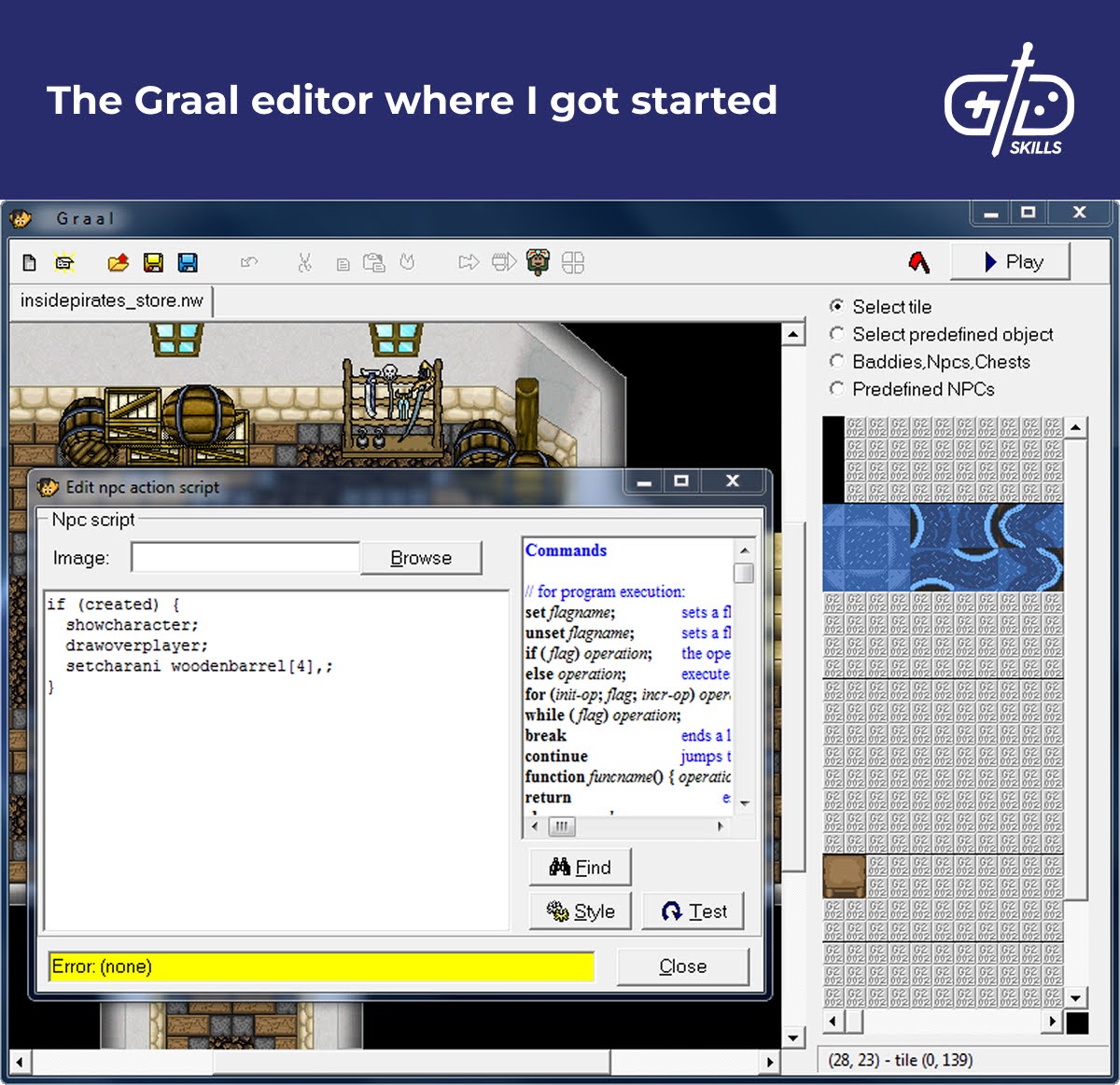Viewport: 1120px width, 1085px height.
Task: Click the single arrow toolbar icon
Action: coord(469,262)
